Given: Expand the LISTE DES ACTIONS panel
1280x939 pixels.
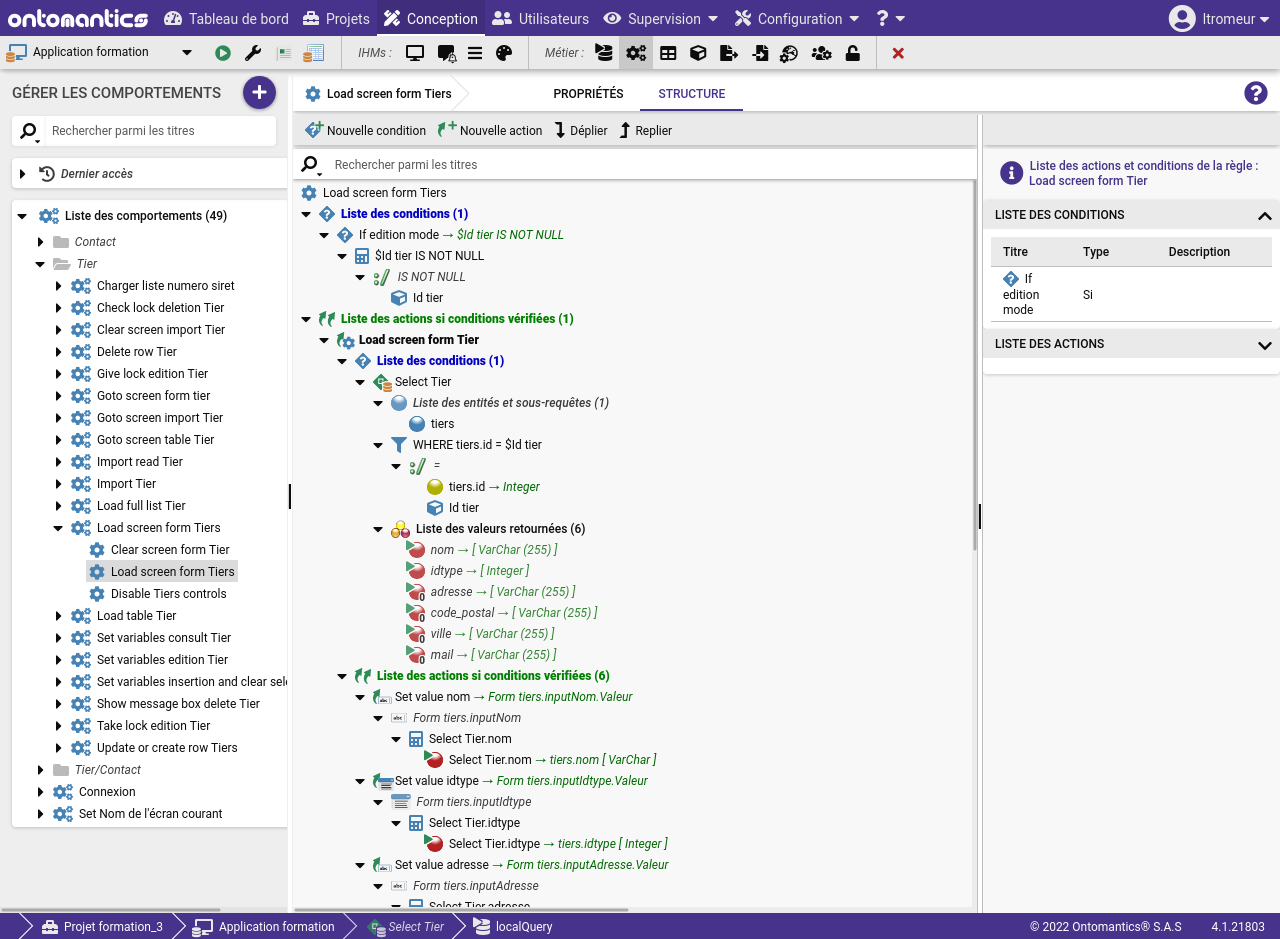Looking at the screenshot, I should point(1264,345).
